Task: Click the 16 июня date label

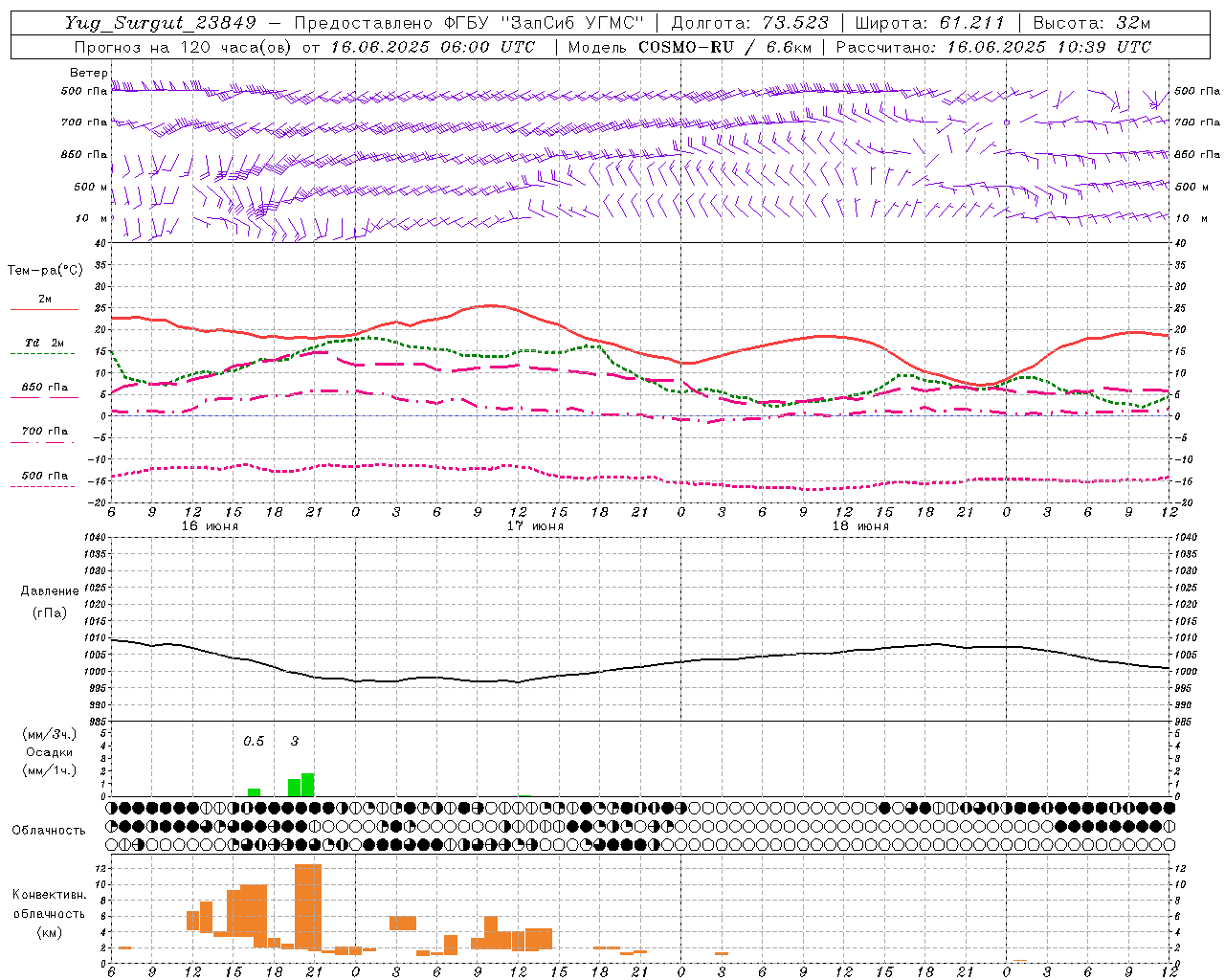Action: coord(210,526)
